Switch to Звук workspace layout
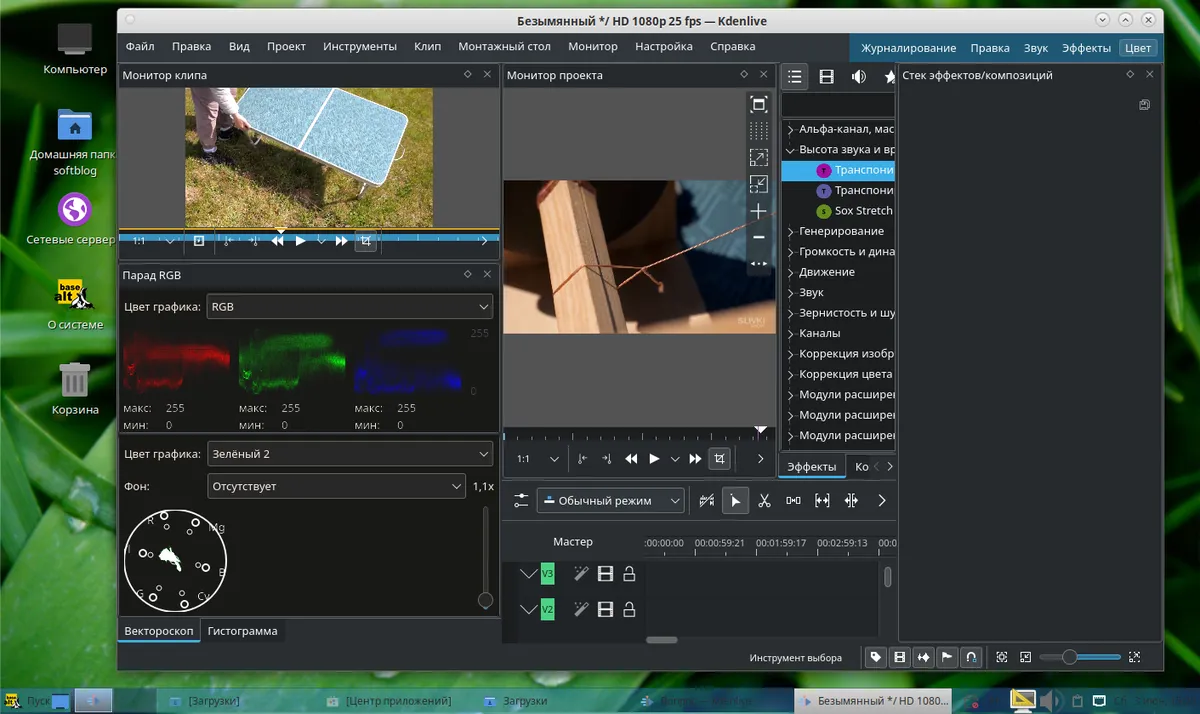This screenshot has height=714, width=1200. (1036, 48)
